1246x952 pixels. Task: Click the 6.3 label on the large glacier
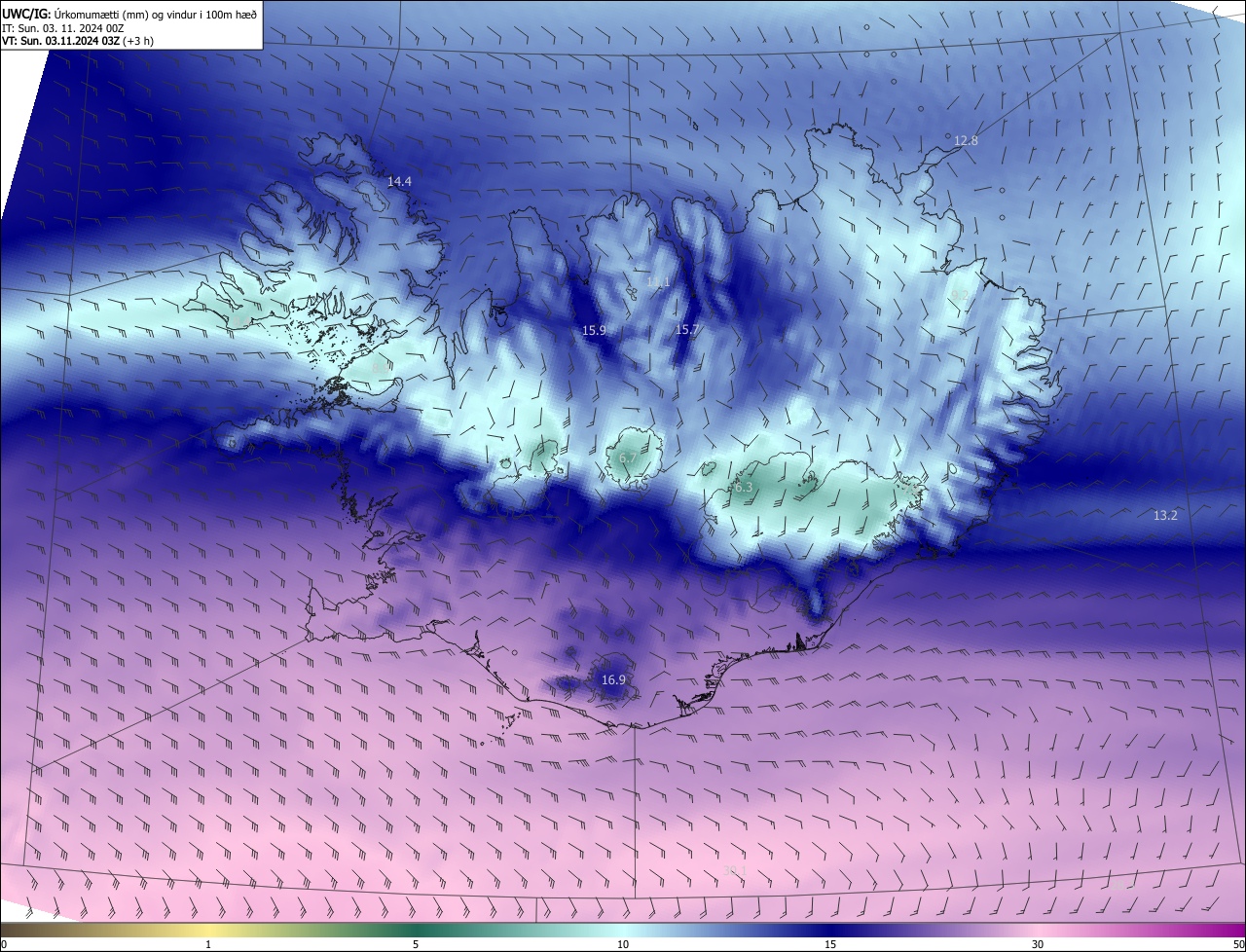click(x=744, y=488)
